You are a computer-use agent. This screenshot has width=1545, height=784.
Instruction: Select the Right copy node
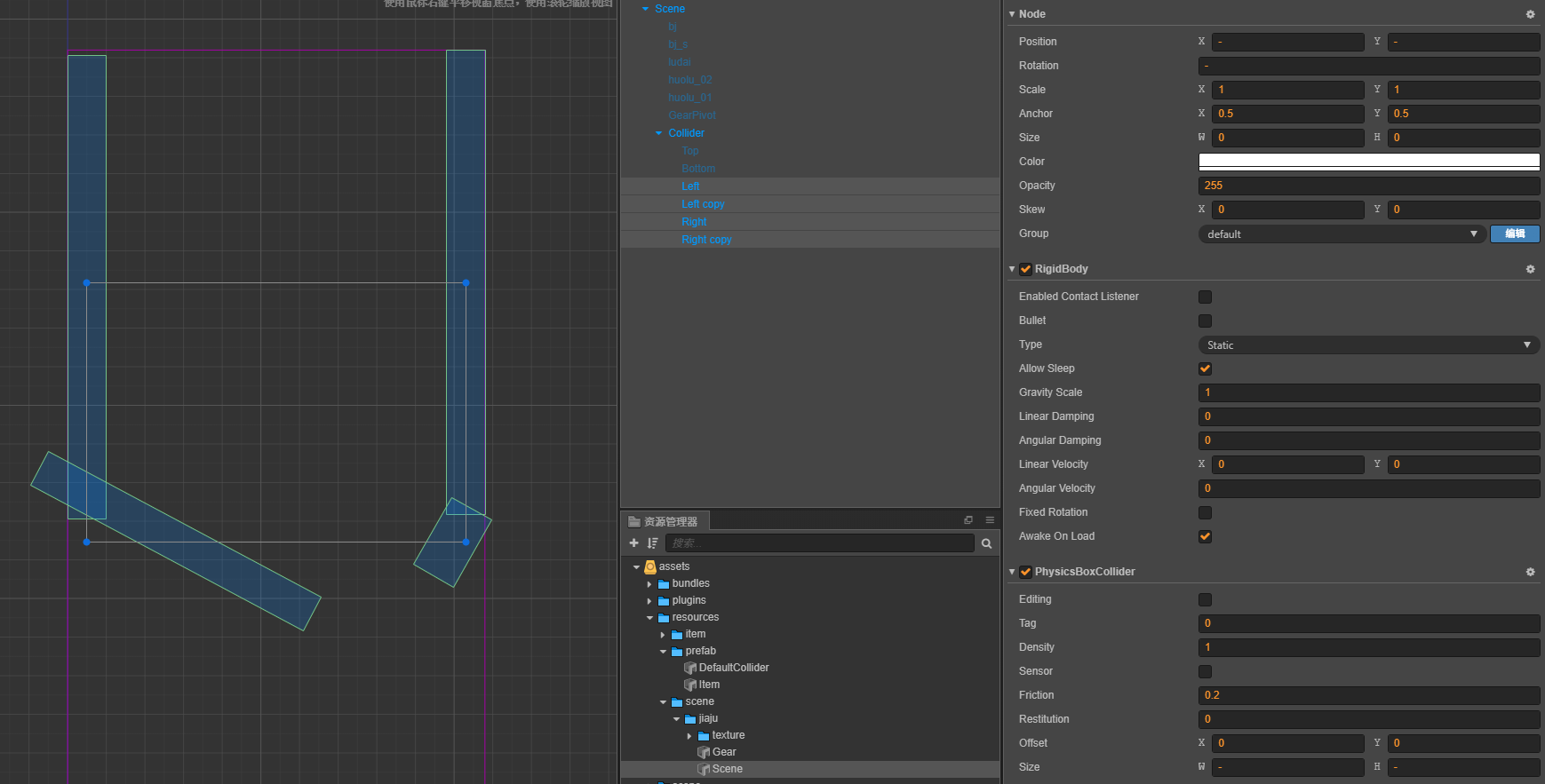[706, 240]
